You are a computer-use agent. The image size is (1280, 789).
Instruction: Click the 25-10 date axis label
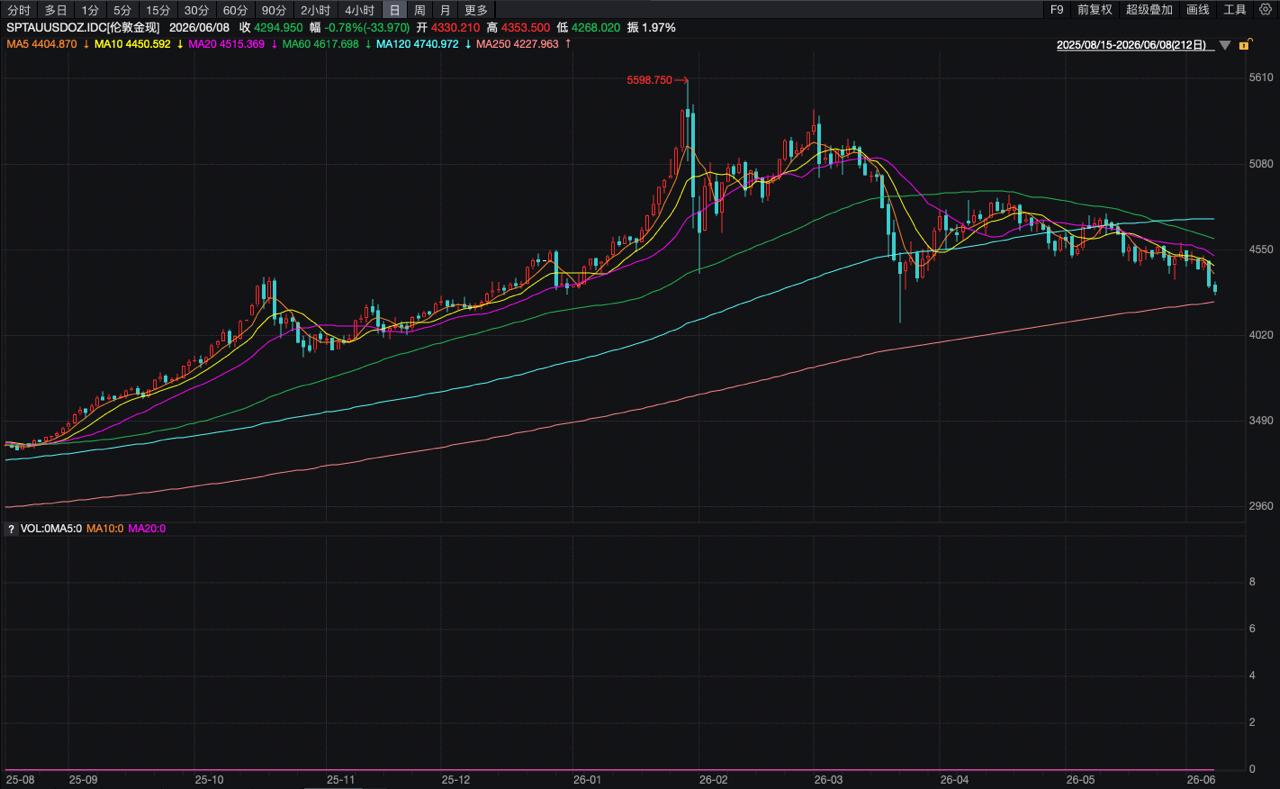(x=210, y=779)
